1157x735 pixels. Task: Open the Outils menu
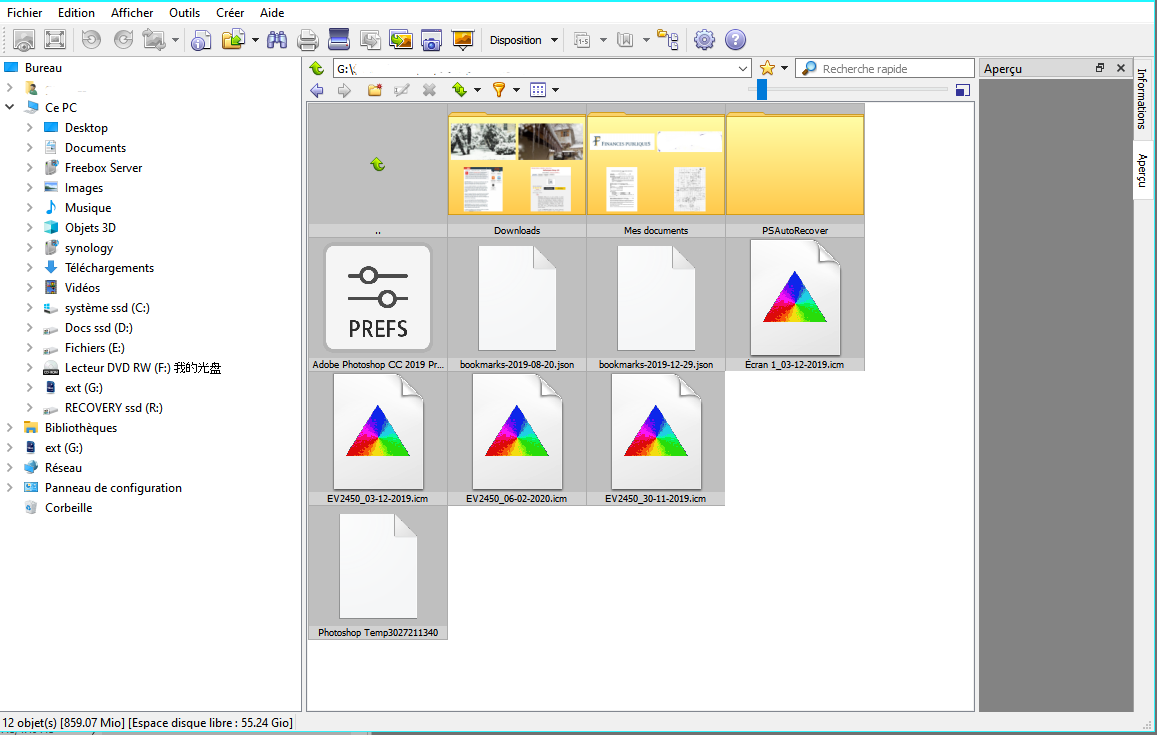(x=184, y=13)
